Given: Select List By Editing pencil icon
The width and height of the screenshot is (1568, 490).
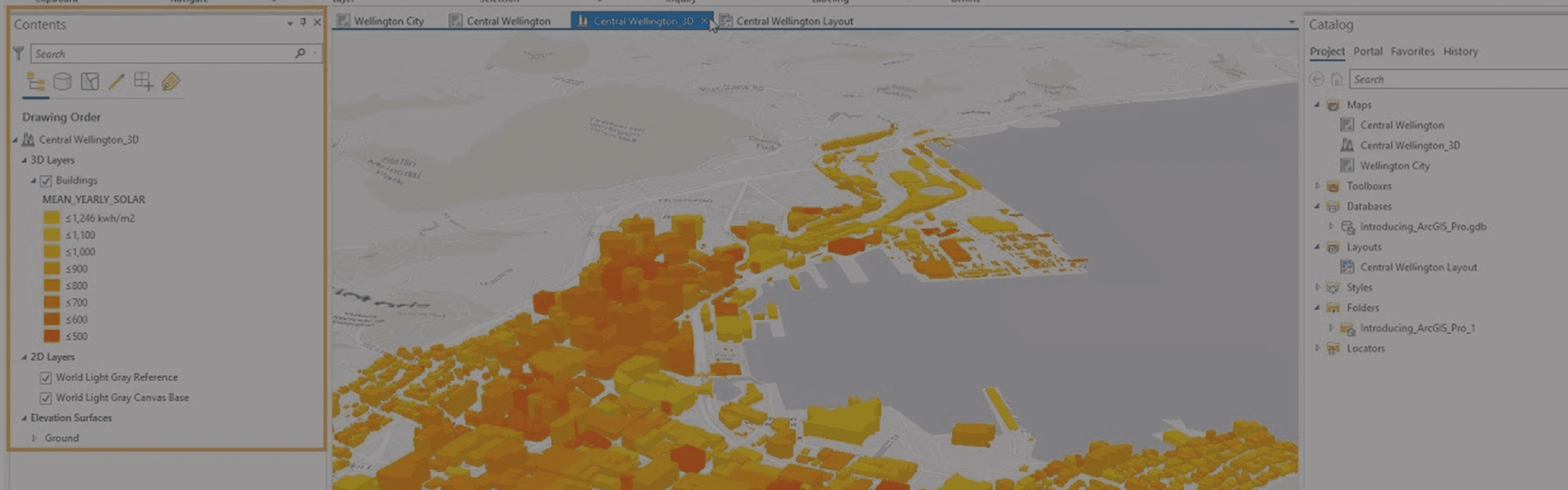Looking at the screenshot, I should (x=116, y=81).
